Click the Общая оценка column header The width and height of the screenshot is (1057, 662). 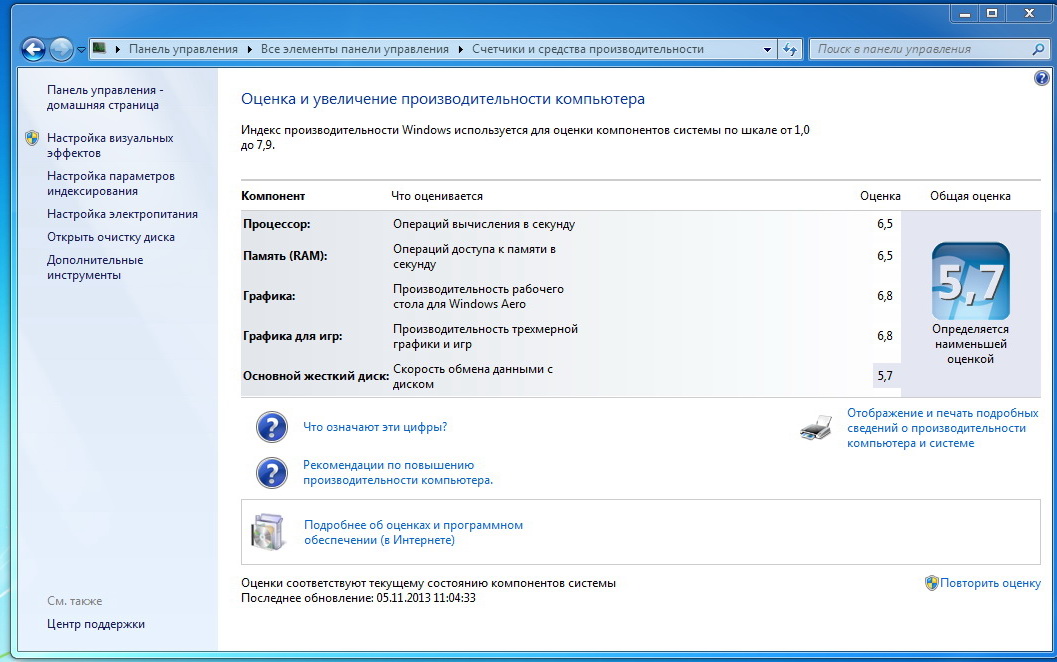[x=970, y=196]
